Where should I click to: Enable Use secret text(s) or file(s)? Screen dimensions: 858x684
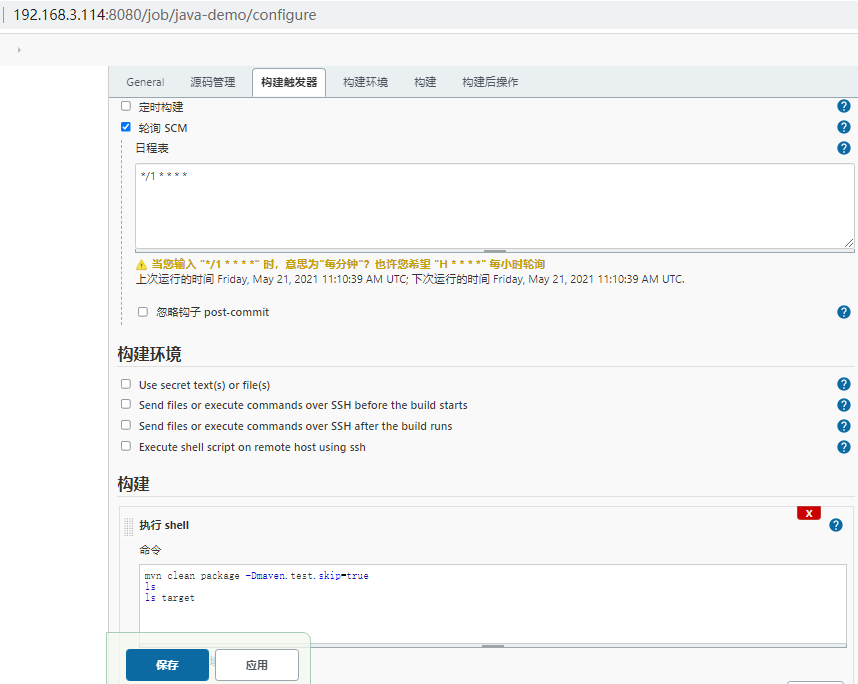tap(126, 384)
